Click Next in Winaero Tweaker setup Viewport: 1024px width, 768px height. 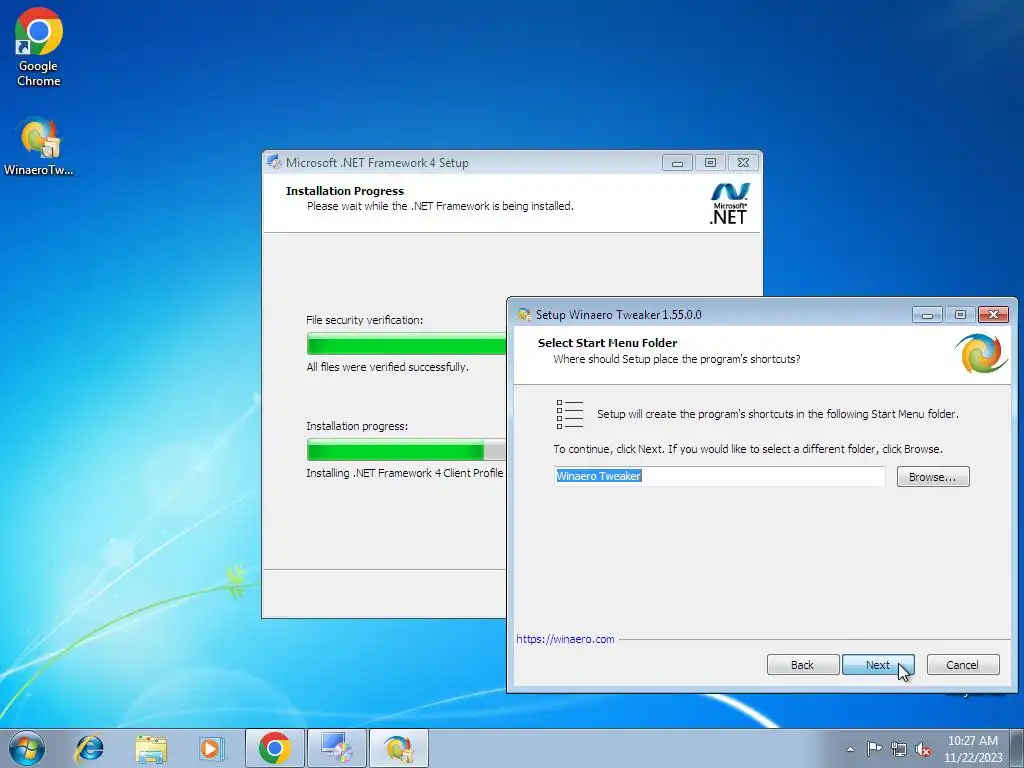coord(878,665)
